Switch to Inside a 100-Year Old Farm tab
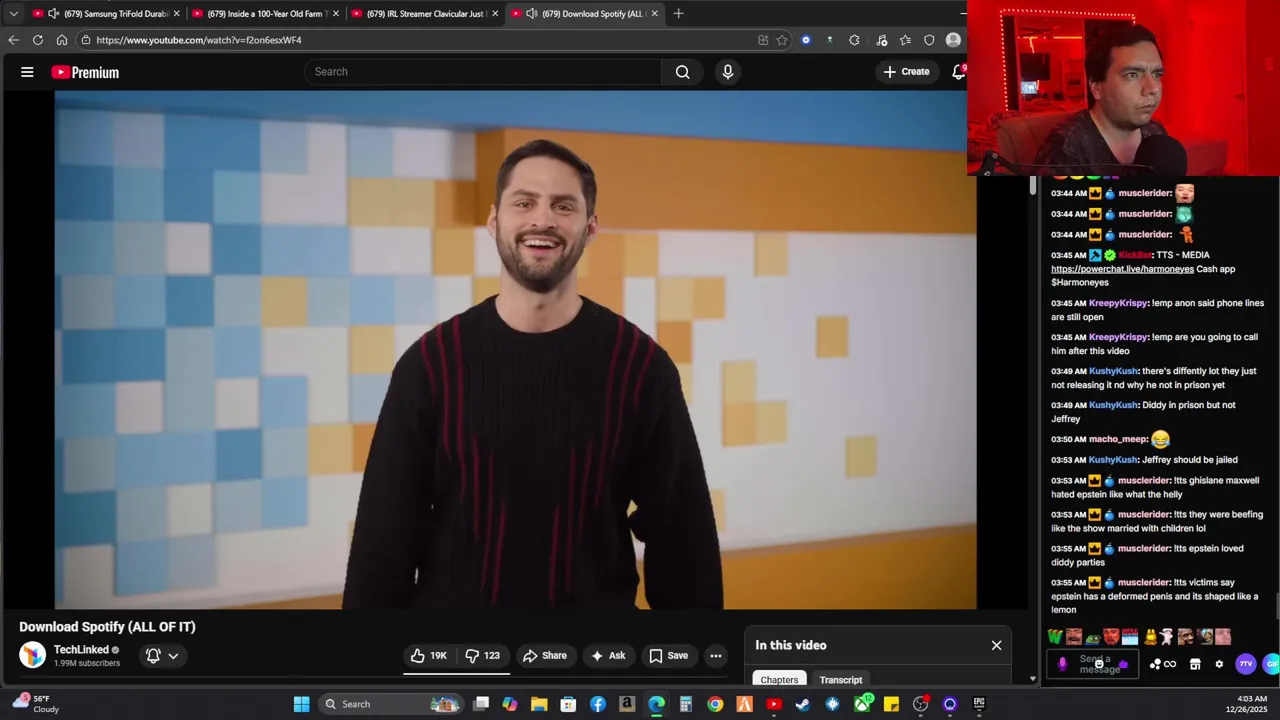This screenshot has width=1280, height=720. [265, 14]
